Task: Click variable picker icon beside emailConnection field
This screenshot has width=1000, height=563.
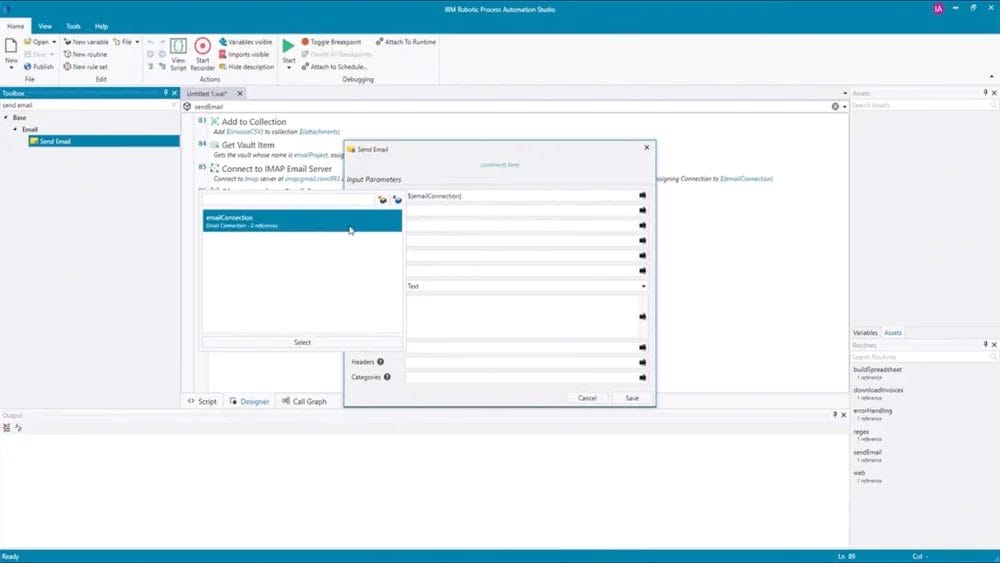Action: point(642,196)
